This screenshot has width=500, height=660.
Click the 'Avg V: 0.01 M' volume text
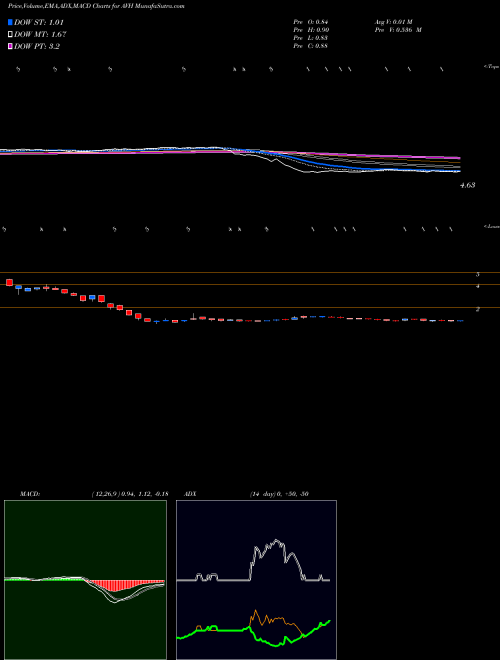pyautogui.click(x=394, y=21)
